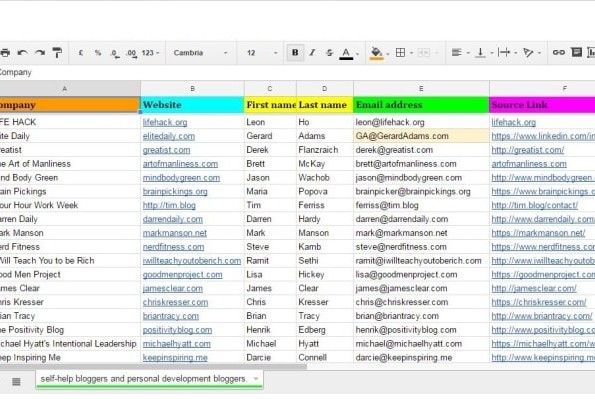The height and width of the screenshot is (399, 595).
Task: Select the cell containing Ramit
Action: pos(270,261)
